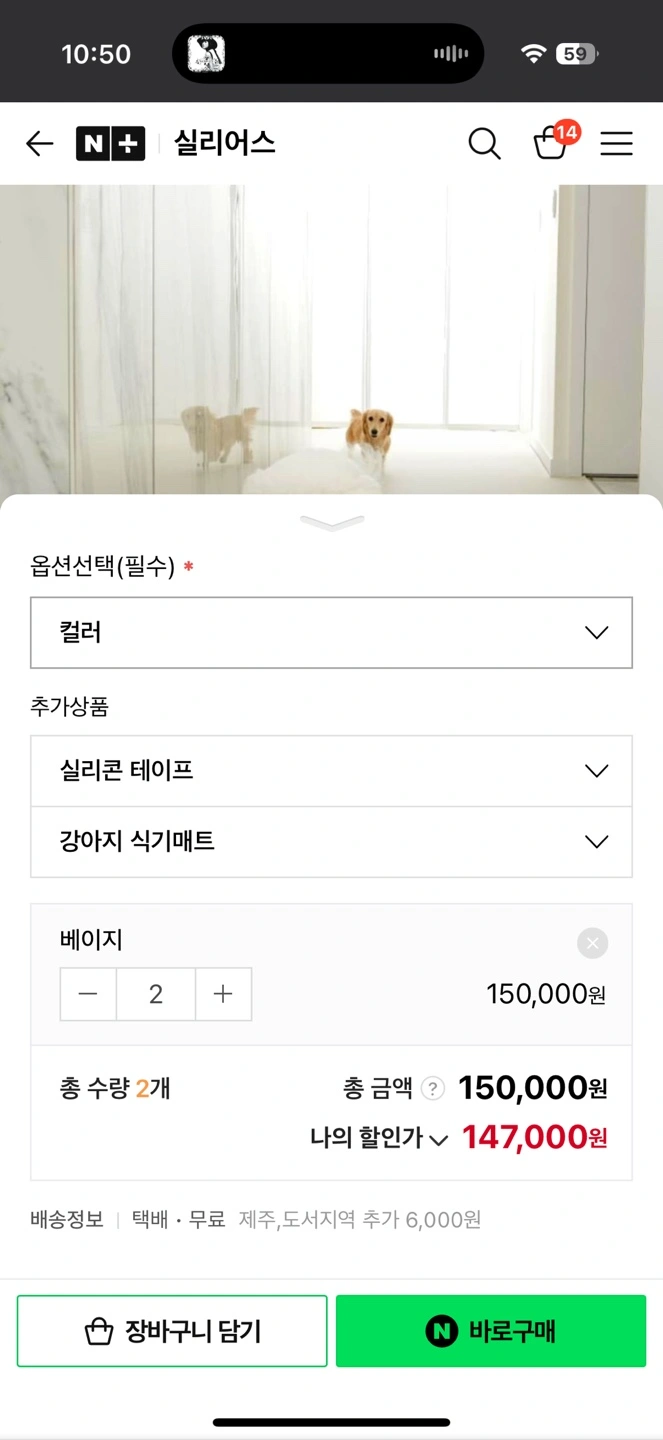Expand the 실리콘 테이프 dropdown
Image resolution: width=663 pixels, height=1440 pixels.
(x=331, y=771)
